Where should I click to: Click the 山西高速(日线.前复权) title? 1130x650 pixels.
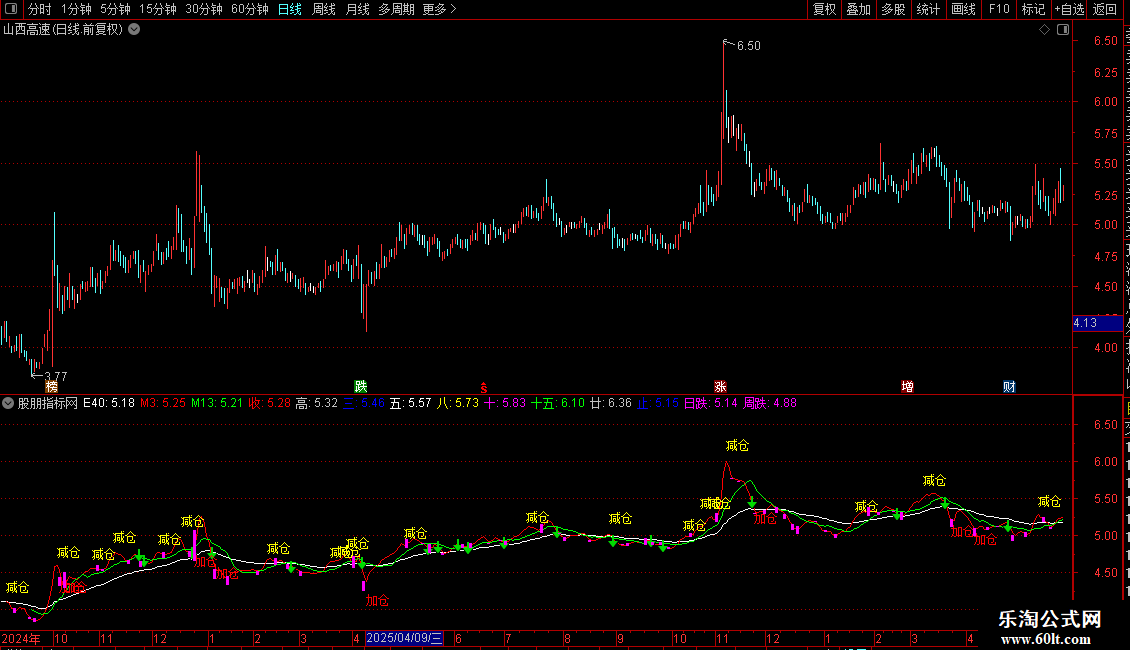point(63,30)
